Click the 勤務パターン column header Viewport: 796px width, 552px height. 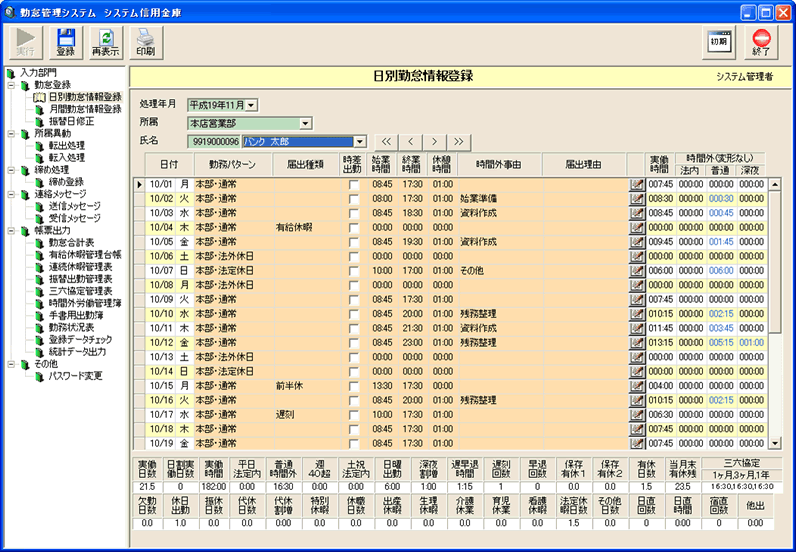[x=233, y=165]
